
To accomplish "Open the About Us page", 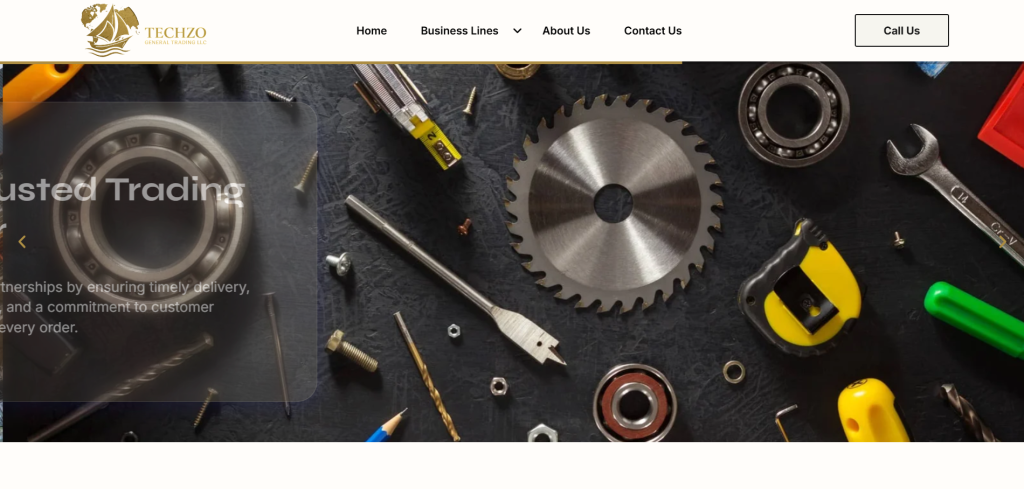I will (x=566, y=31).
